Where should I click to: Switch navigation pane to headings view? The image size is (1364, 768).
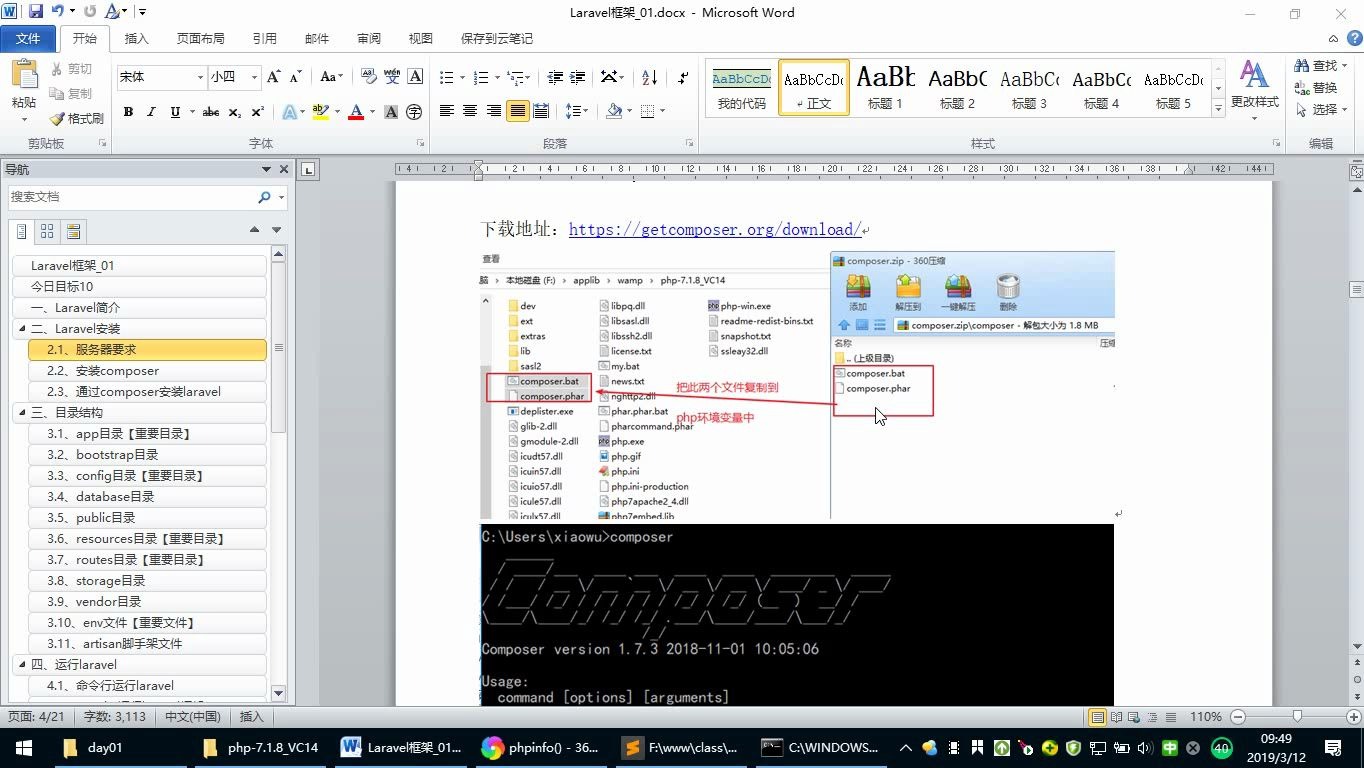[x=22, y=232]
